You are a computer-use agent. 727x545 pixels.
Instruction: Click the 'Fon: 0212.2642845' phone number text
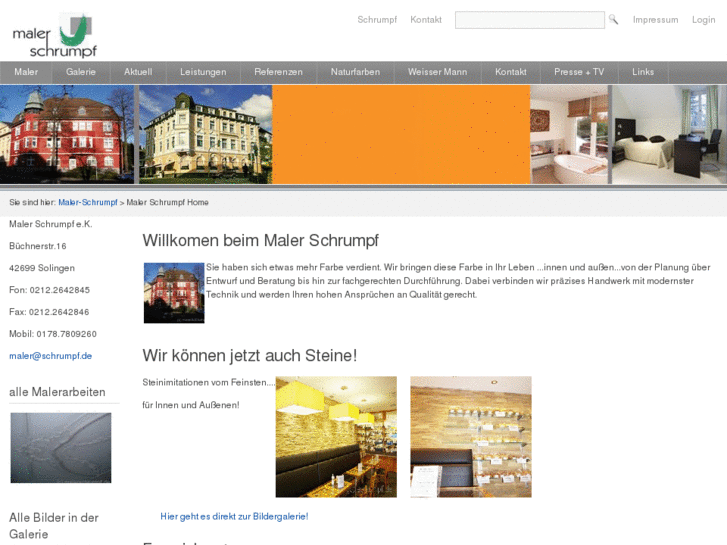(x=50, y=290)
